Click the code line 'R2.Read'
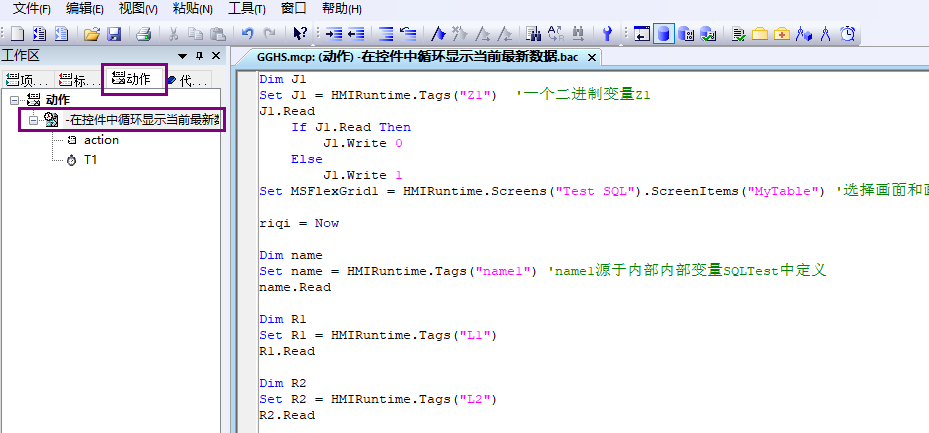Image resolution: width=929 pixels, height=433 pixels. tap(287, 415)
